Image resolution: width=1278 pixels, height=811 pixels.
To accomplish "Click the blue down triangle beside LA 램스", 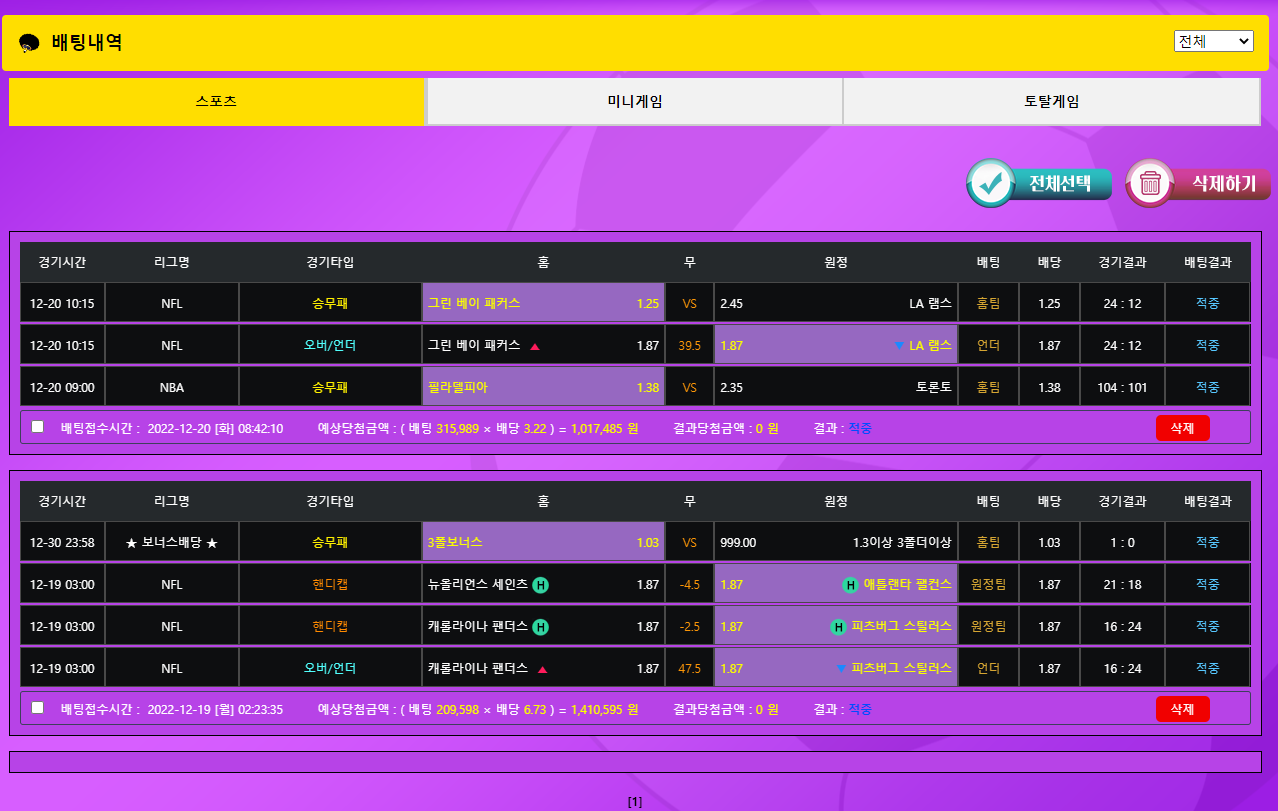I will click(899, 346).
